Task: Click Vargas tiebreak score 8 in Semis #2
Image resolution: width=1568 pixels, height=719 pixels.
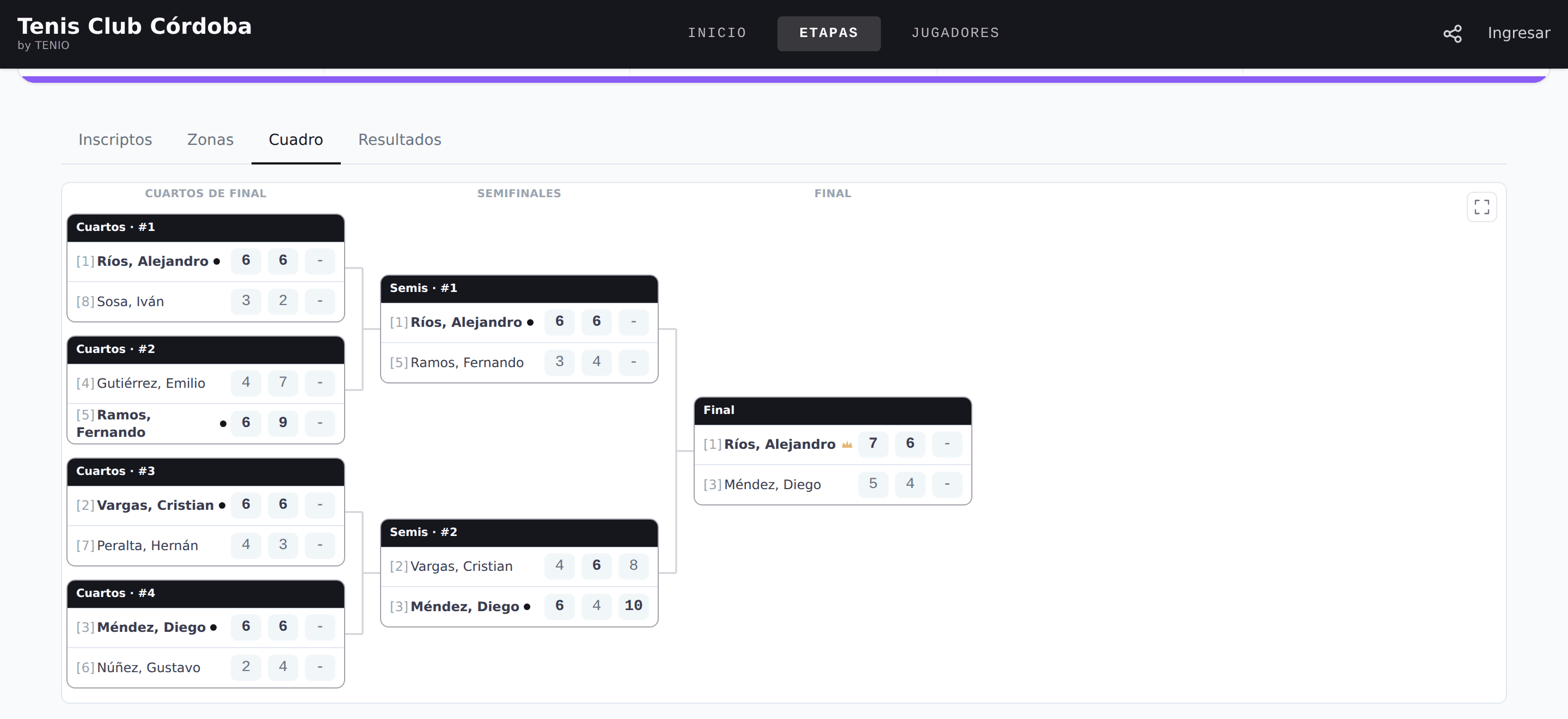Action: [x=633, y=566]
